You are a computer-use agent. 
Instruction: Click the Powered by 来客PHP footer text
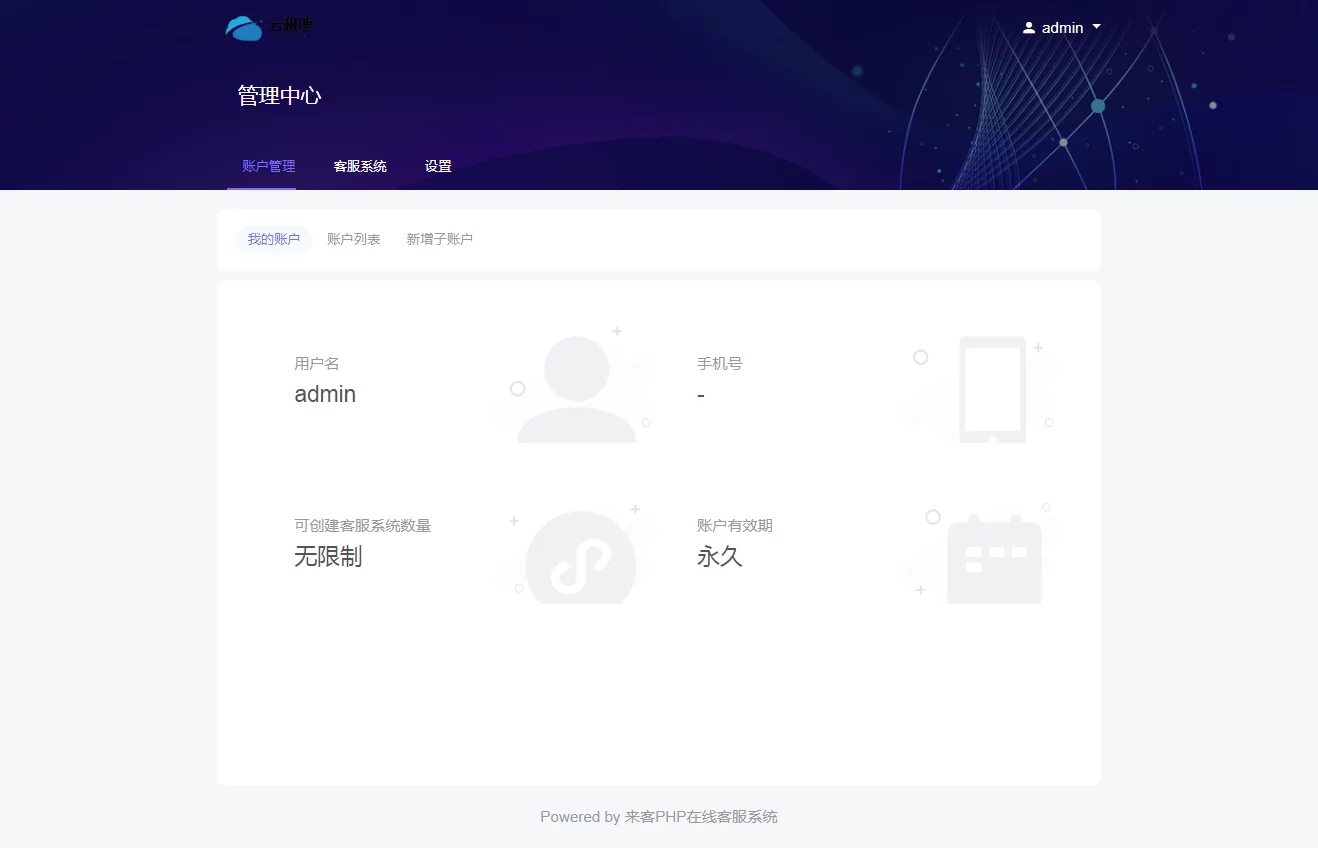click(658, 817)
